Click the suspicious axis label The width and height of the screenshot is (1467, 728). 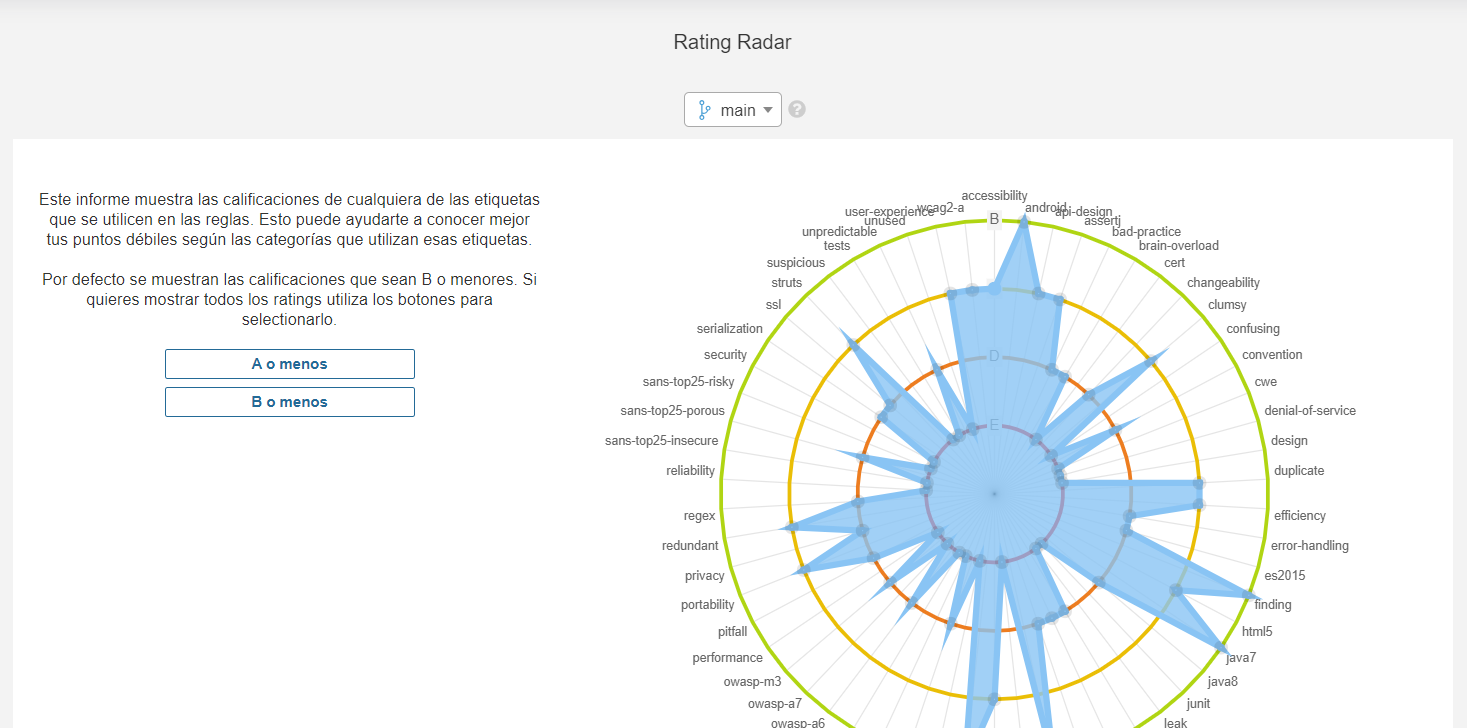click(796, 263)
